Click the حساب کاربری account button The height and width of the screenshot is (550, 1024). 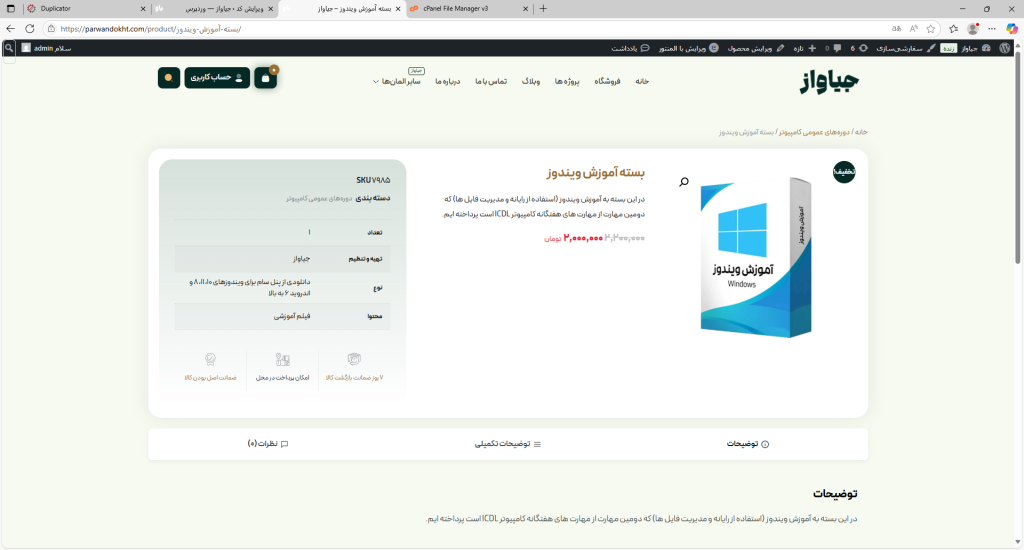217,78
